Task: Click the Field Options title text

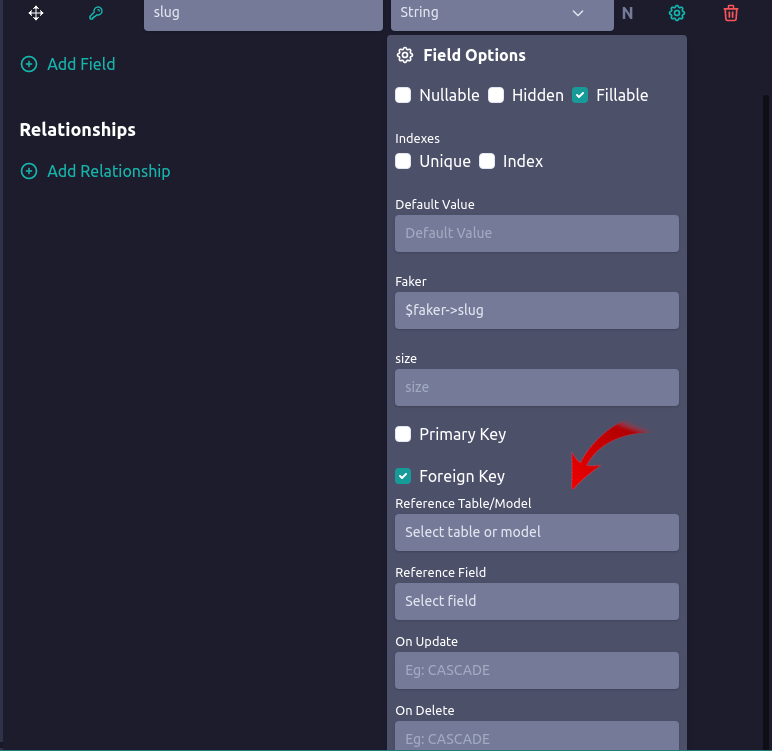Action: 474,55
